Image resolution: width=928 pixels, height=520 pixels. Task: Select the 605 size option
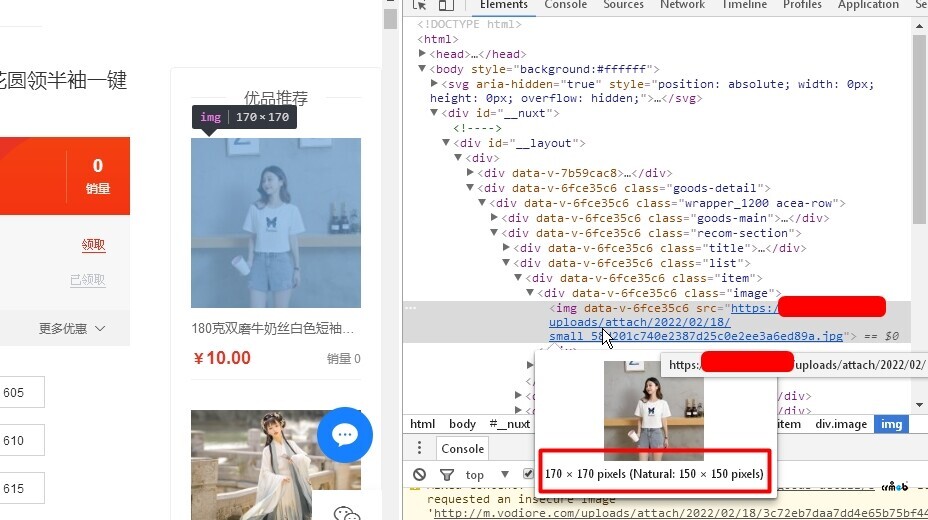coord(21,392)
